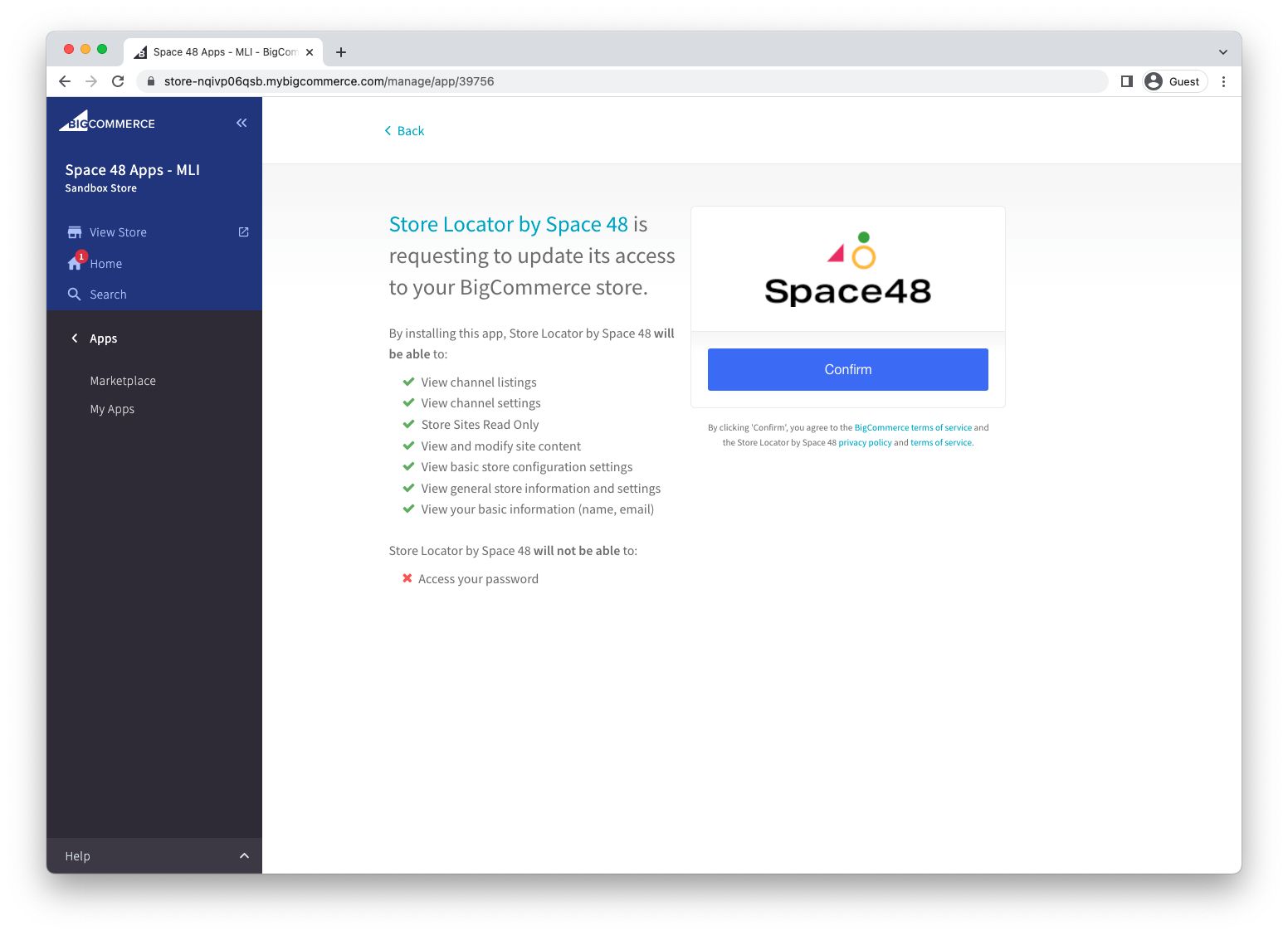Open Space 48 terms of service link
Viewport: 1288px width, 935px height.
941,443
